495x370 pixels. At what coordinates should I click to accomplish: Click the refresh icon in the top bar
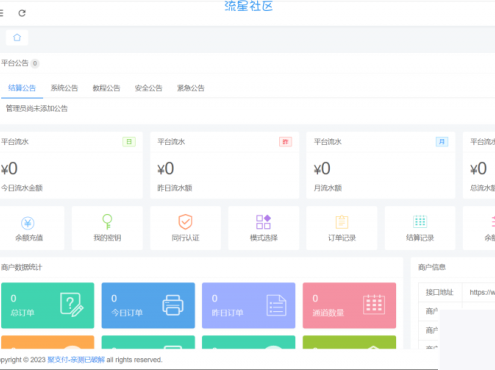[x=22, y=13]
